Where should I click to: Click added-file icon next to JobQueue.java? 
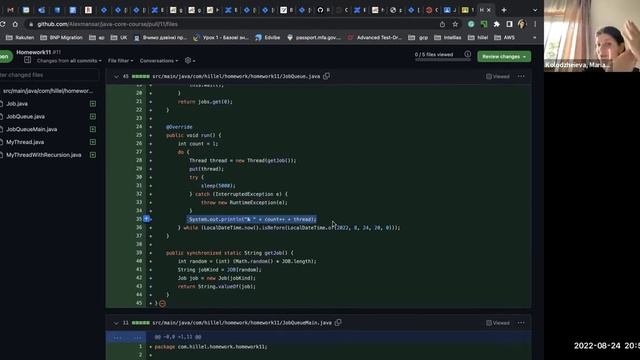(93, 116)
